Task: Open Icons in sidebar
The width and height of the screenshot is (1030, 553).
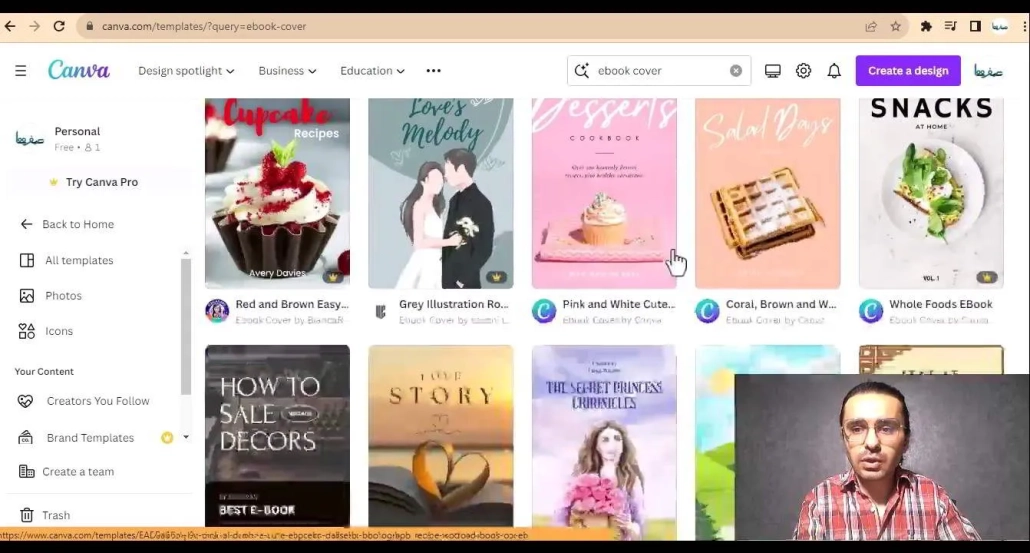Action: (46, 331)
